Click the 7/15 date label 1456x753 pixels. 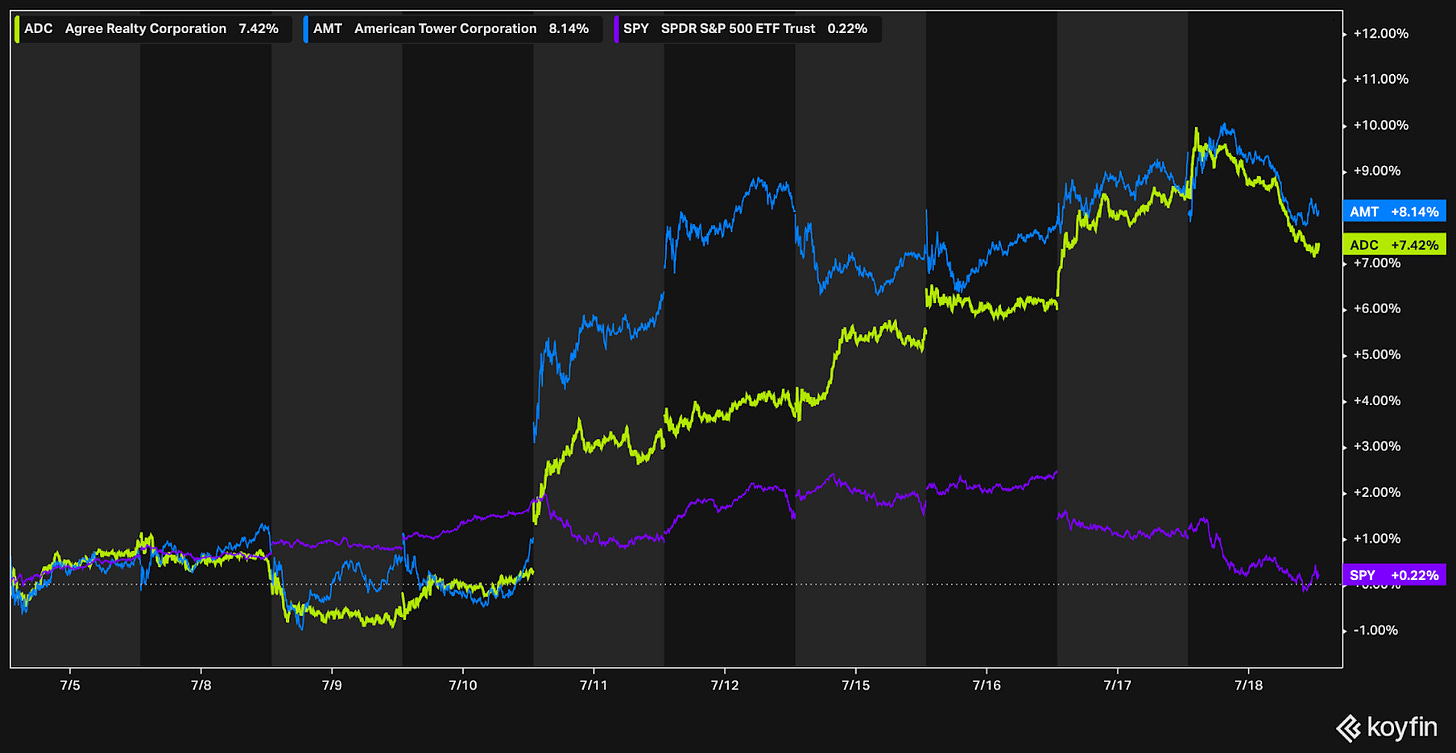pos(856,685)
